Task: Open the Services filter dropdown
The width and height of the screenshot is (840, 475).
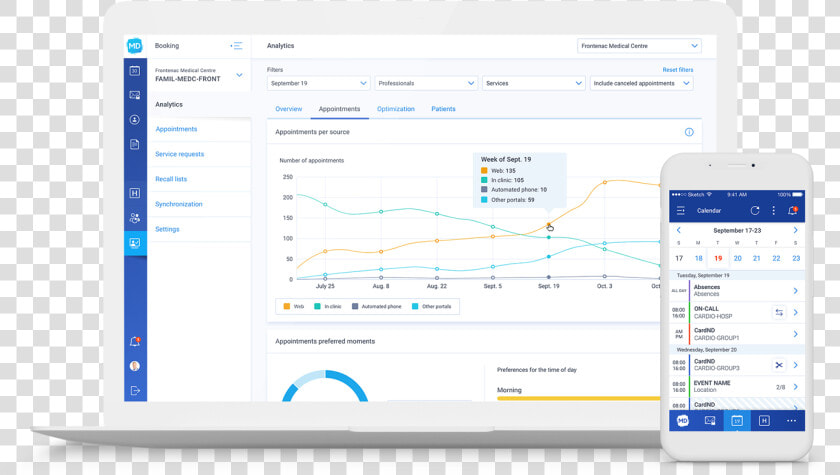Action: point(534,84)
